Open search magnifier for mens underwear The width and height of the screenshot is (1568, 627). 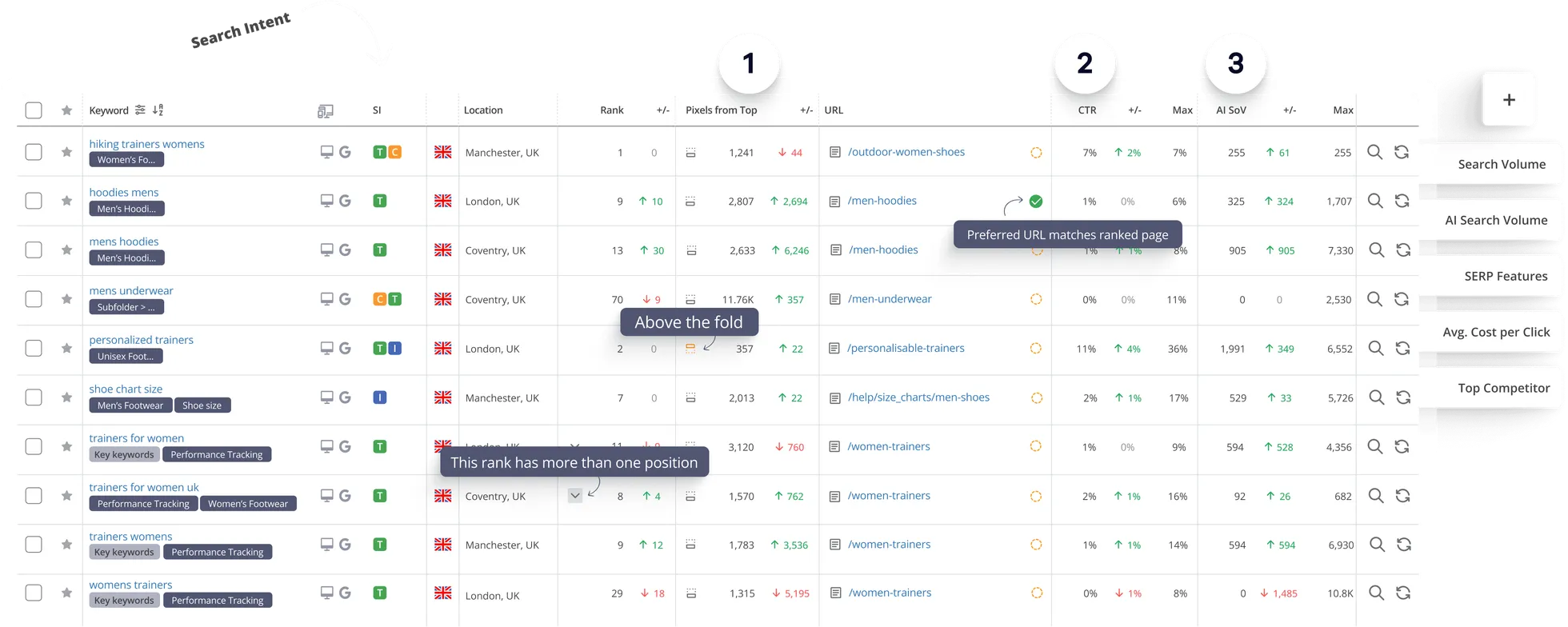[1374, 299]
